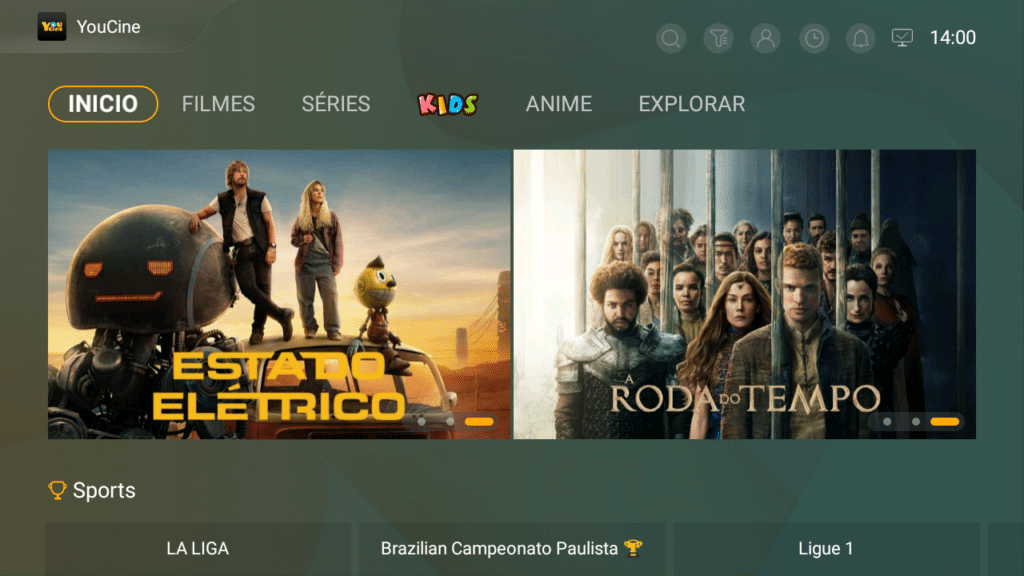Image resolution: width=1024 pixels, height=576 pixels.
Task: Open the user profile icon
Action: [x=765, y=39]
